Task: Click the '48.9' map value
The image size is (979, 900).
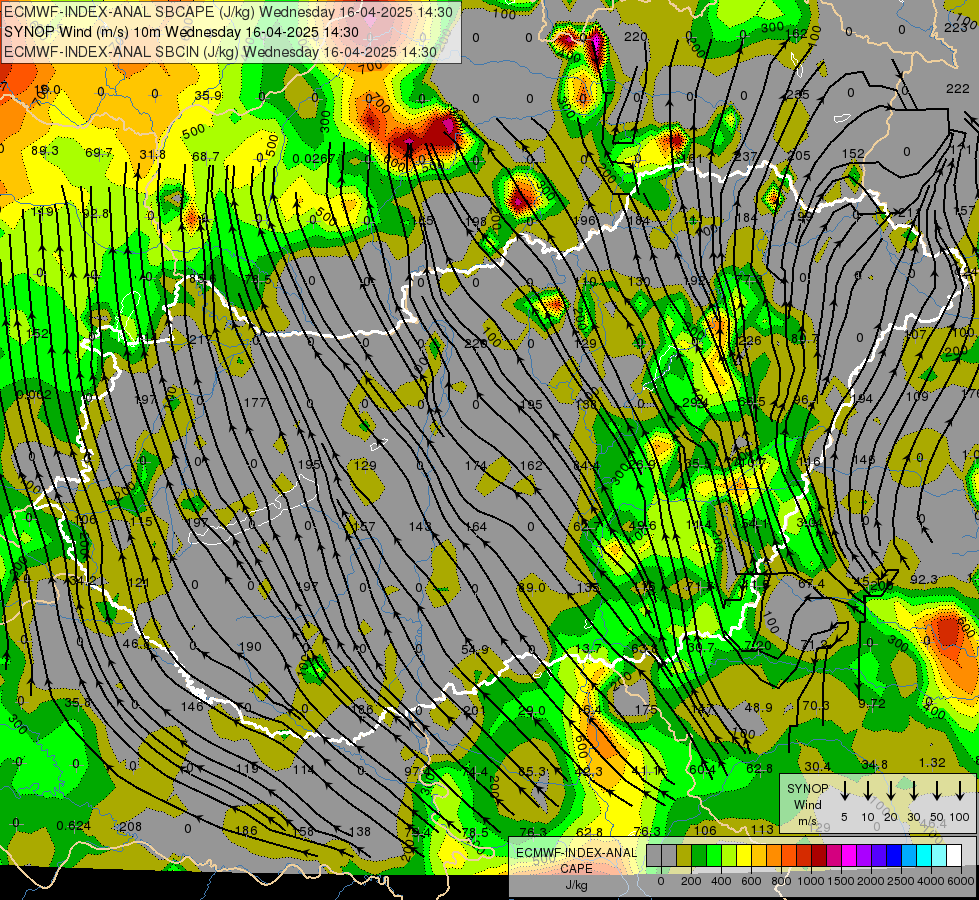Action: tap(759, 707)
